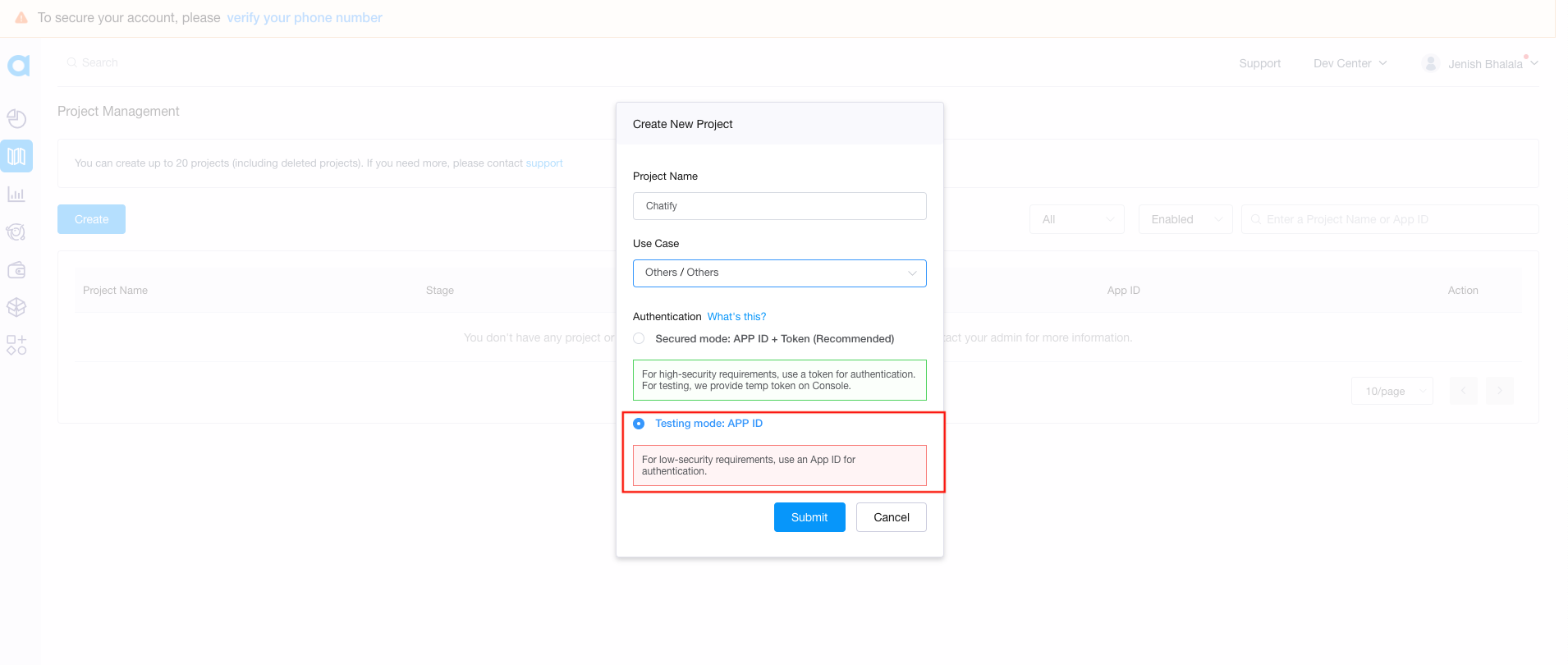Click the Project Name input field
1568x665 pixels.
tap(779, 206)
